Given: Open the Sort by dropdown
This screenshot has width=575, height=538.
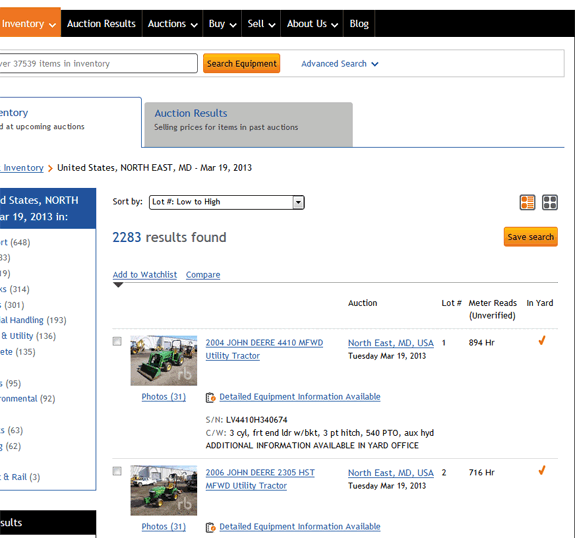Looking at the screenshot, I should 227,202.
